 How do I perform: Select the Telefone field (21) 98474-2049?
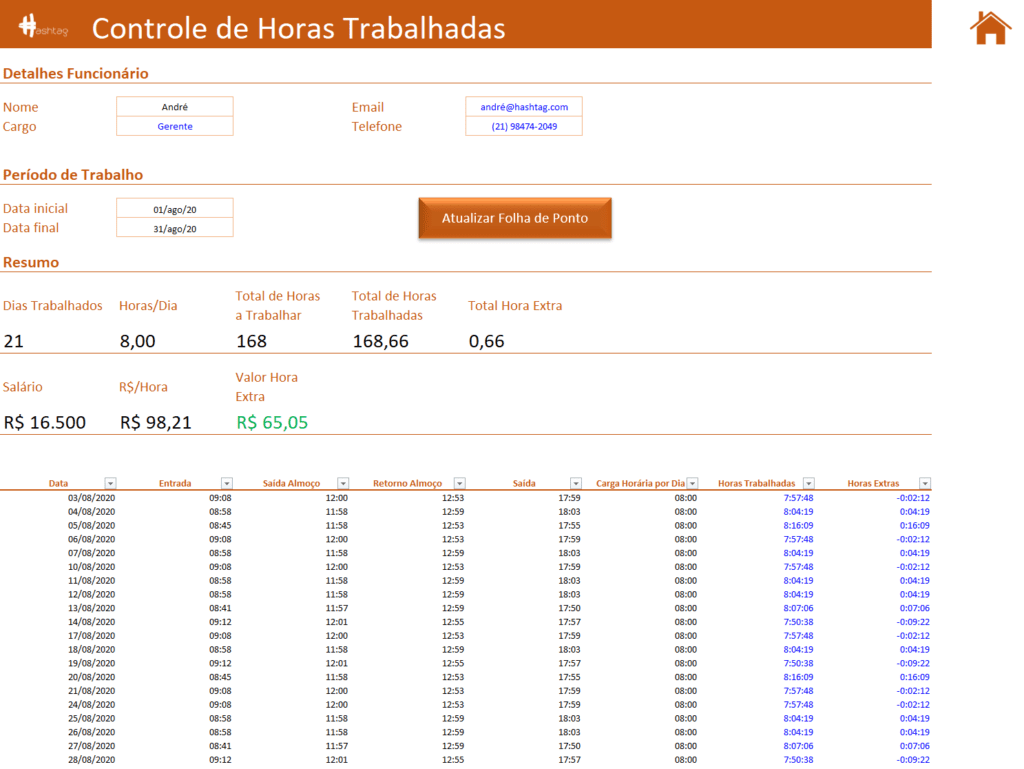524,126
